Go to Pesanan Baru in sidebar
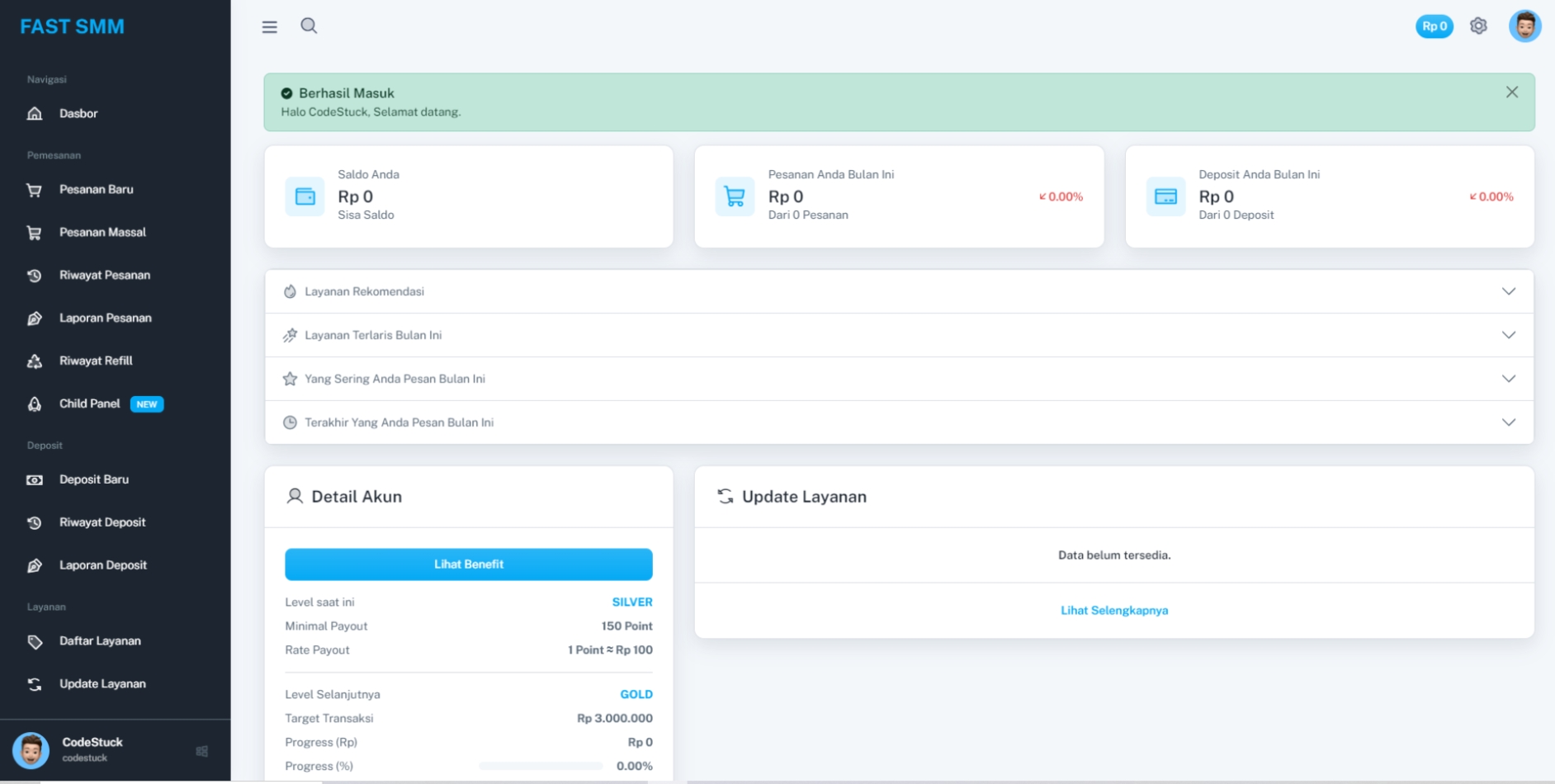The height and width of the screenshot is (784, 1555). (x=96, y=190)
